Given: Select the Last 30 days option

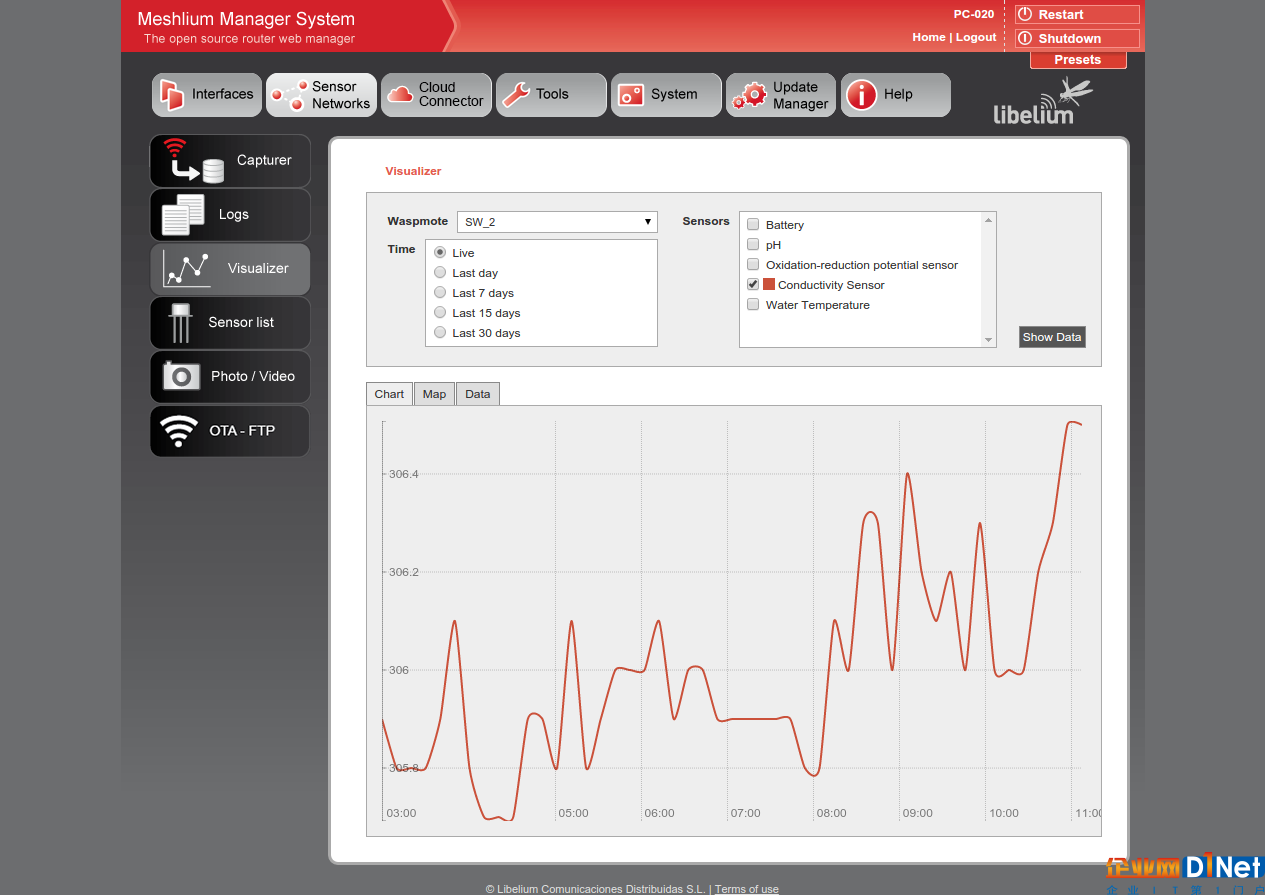Looking at the screenshot, I should tap(440, 332).
